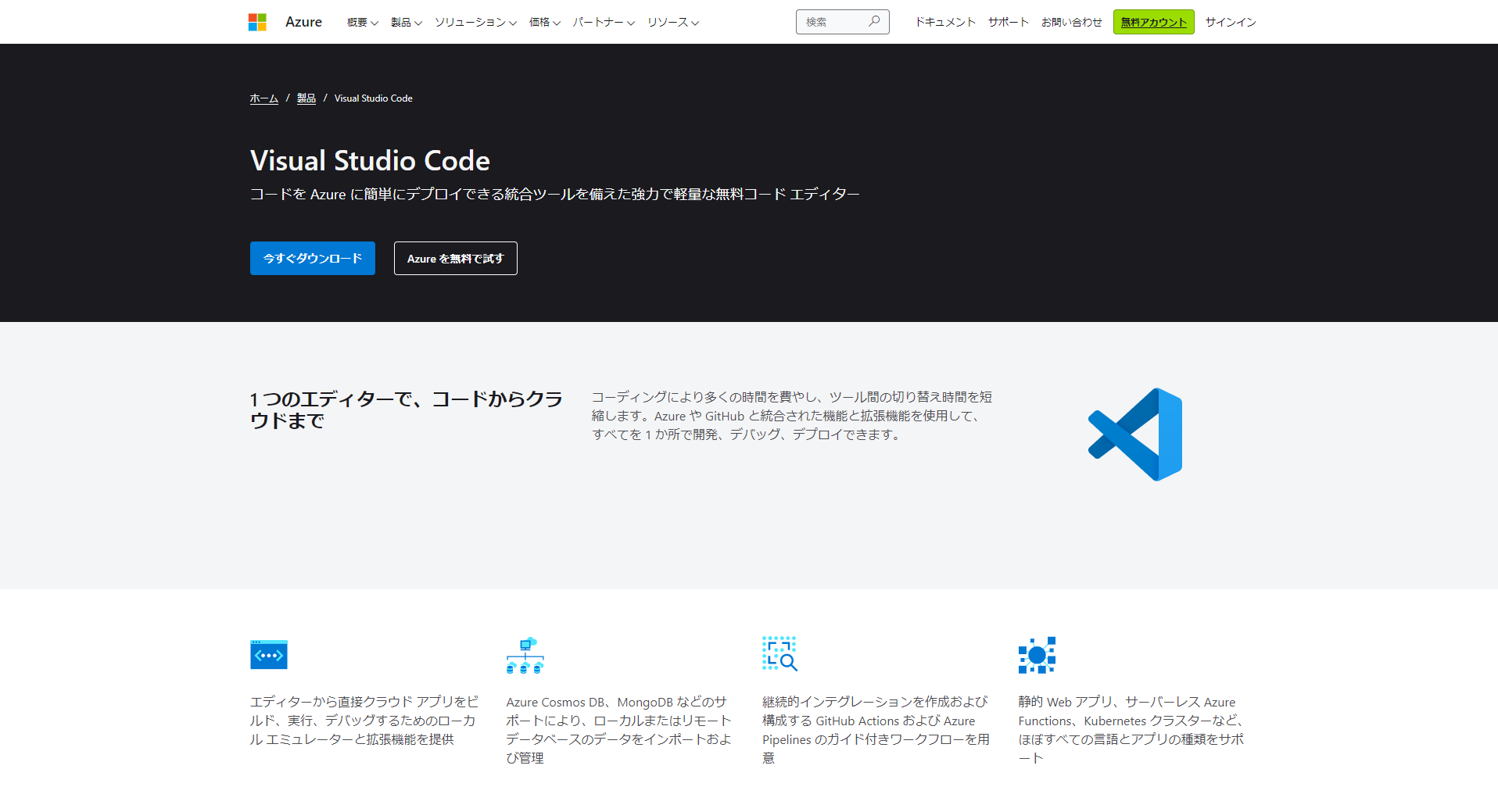This screenshot has height=812, width=1498.
Task: Click the Azure Cosmos DB、MongoDB description text
Action: (618, 730)
